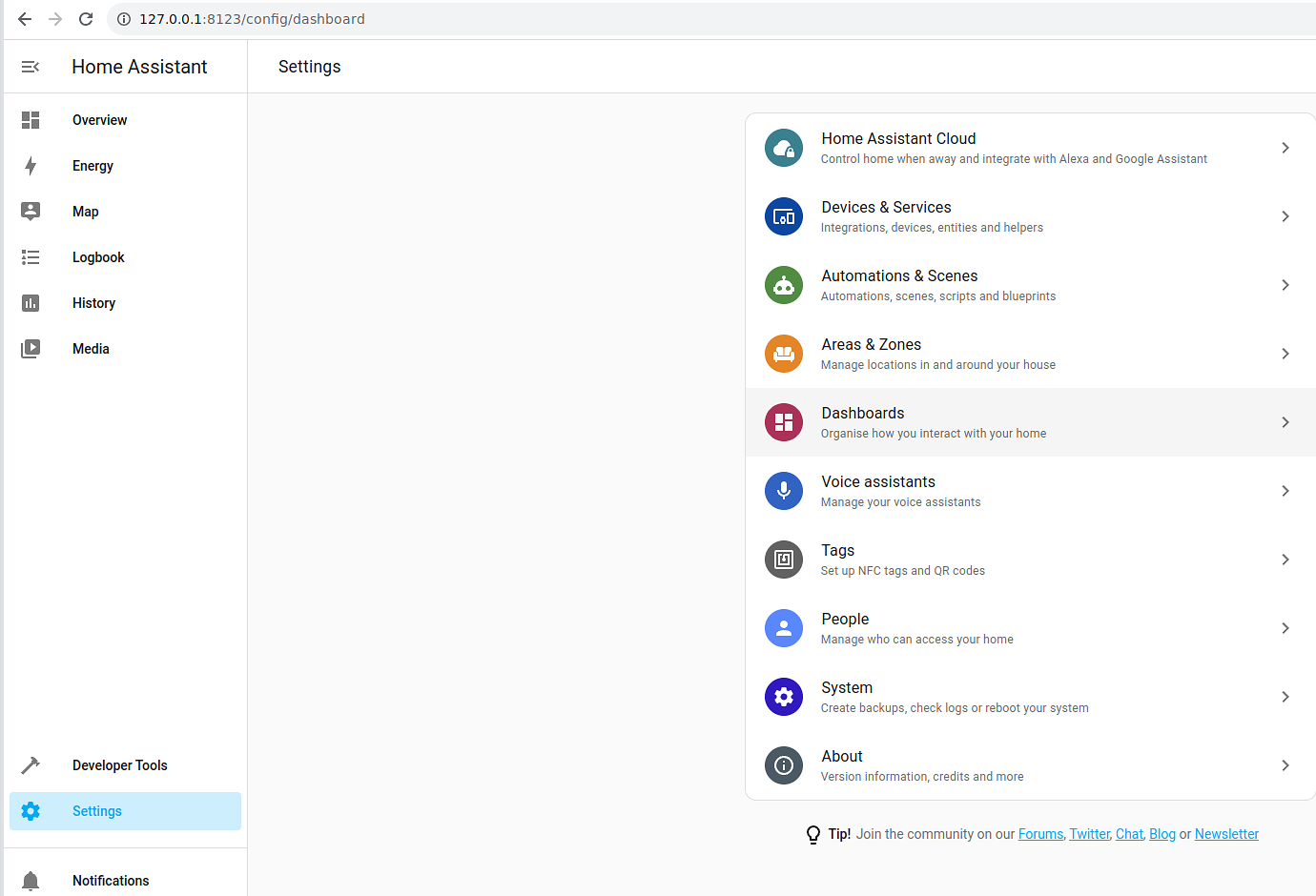The height and width of the screenshot is (896, 1316).
Task: Open the Map icon in the sidebar
Action: tap(31, 211)
